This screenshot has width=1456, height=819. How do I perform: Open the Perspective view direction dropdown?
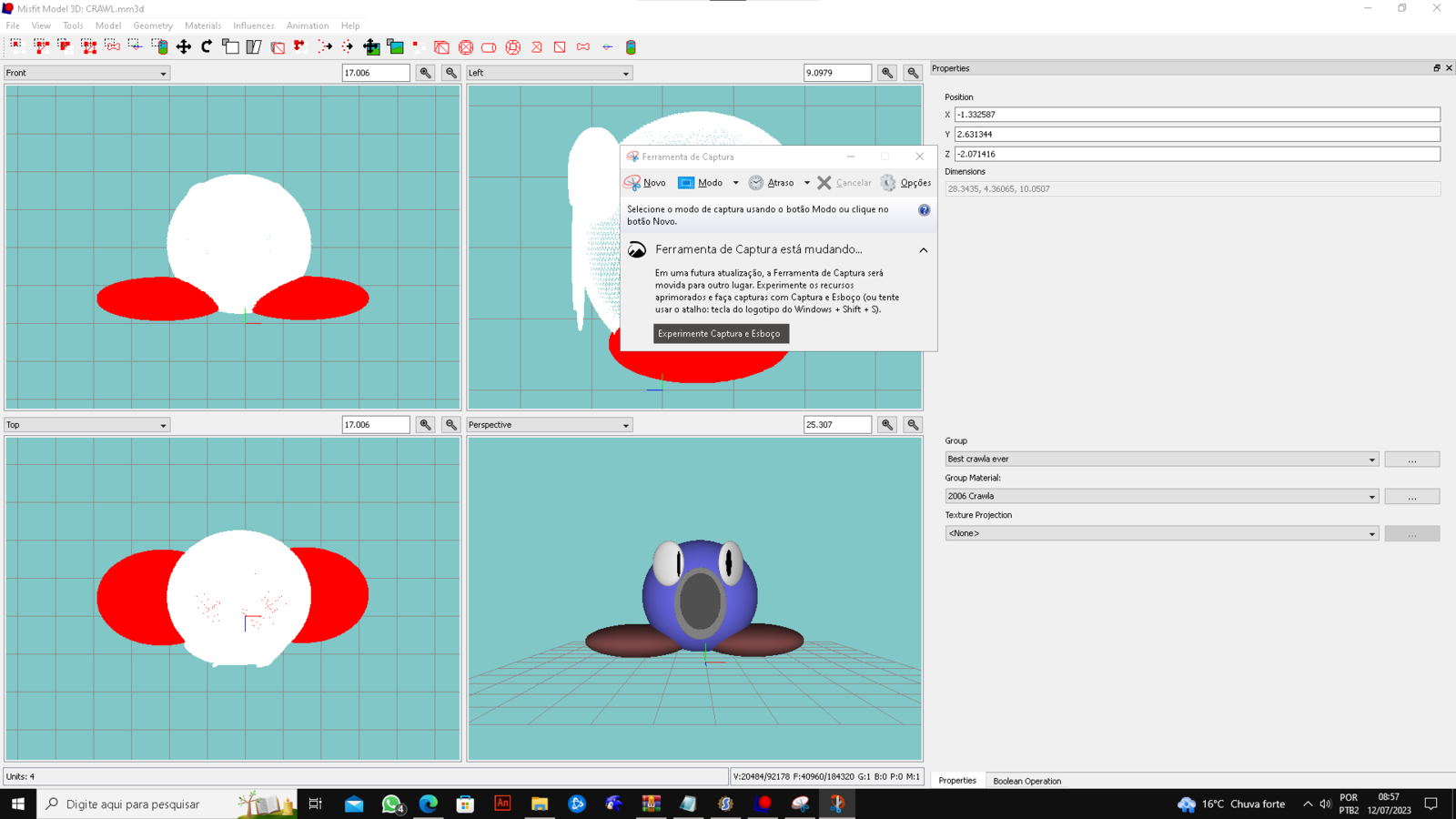pos(549,425)
